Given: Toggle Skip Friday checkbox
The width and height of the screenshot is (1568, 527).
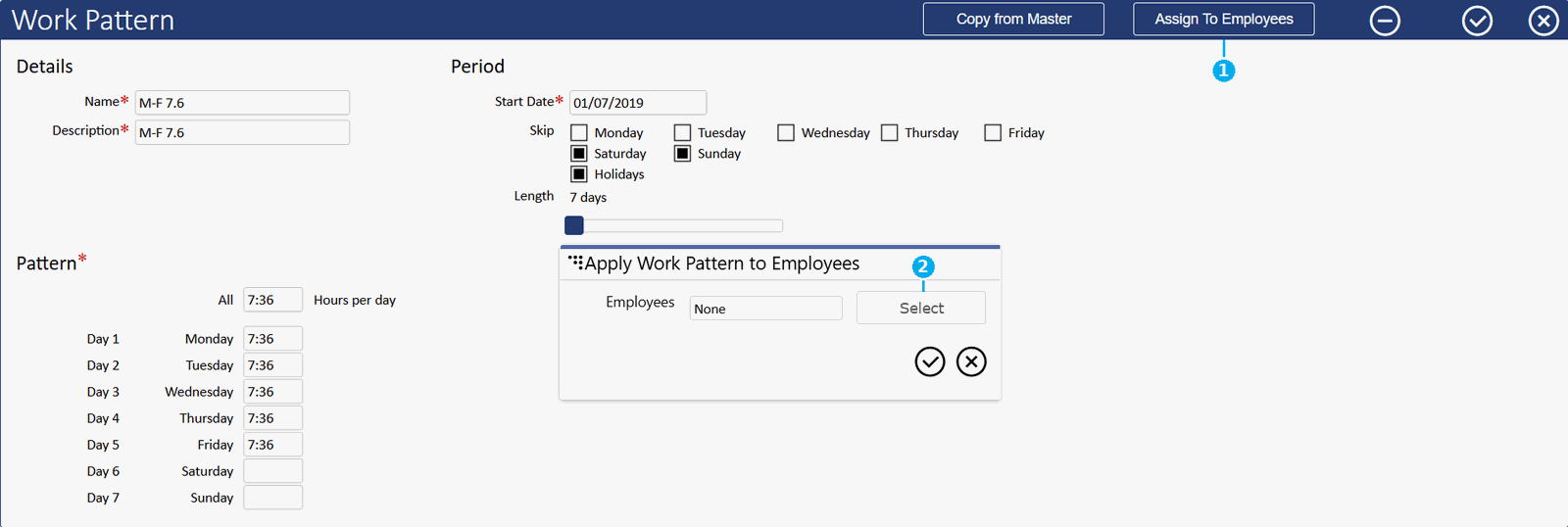Looking at the screenshot, I should (993, 132).
